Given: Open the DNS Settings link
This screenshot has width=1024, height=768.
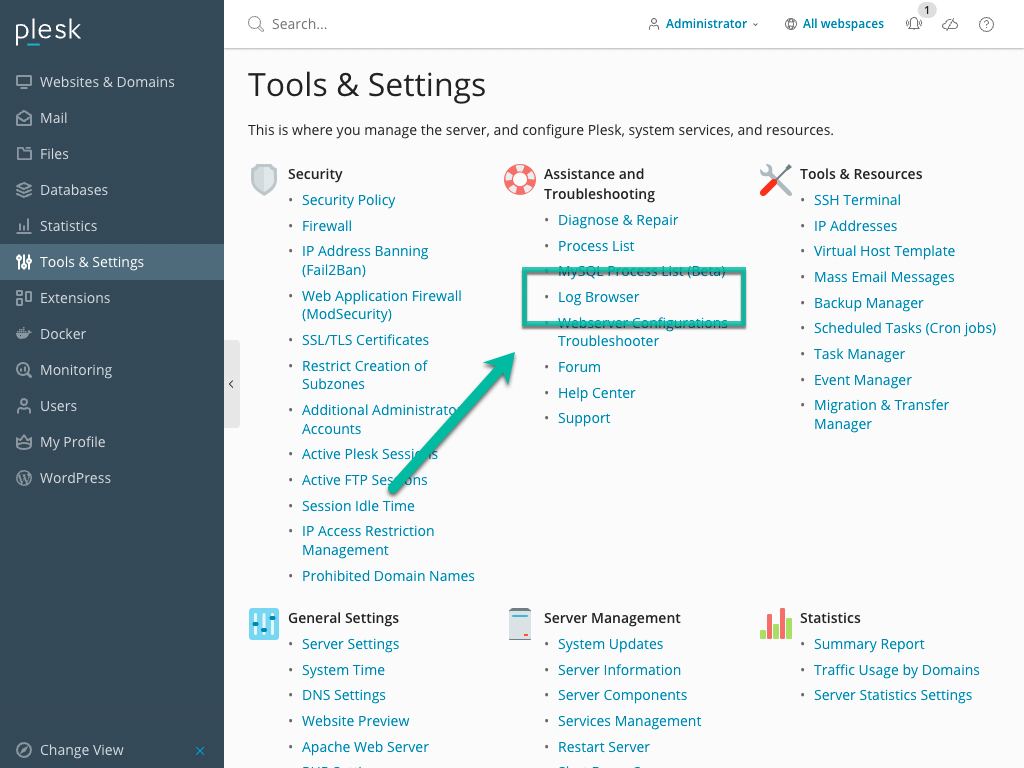Looking at the screenshot, I should (344, 696).
